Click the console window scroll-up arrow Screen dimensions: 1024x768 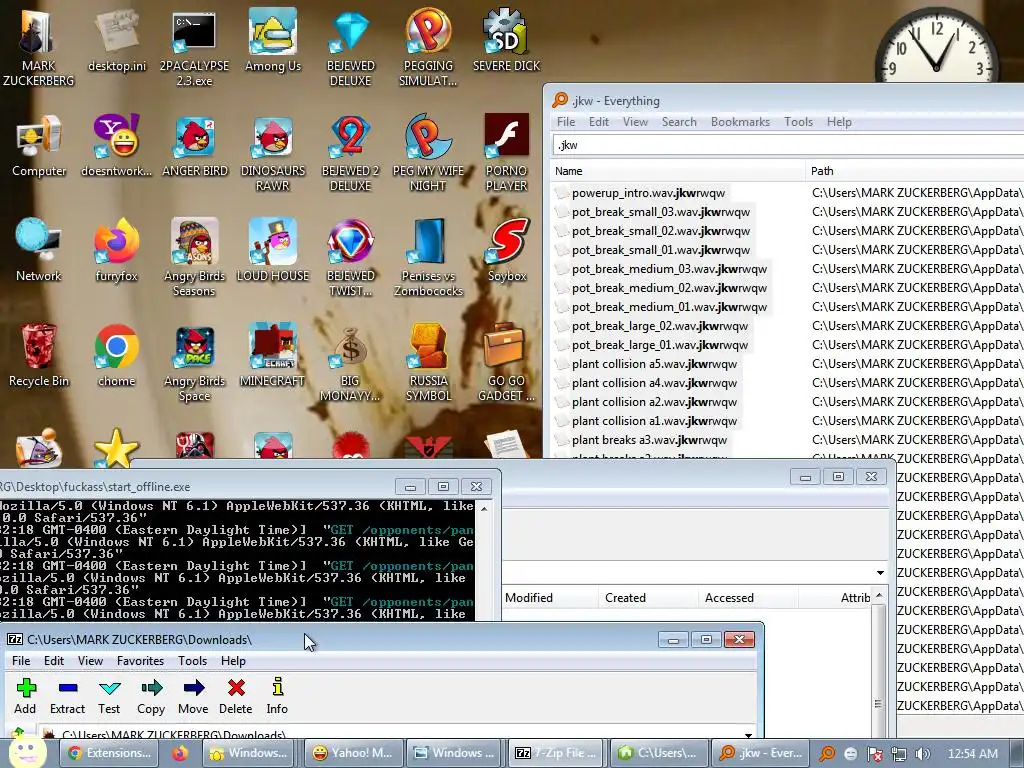(x=484, y=508)
